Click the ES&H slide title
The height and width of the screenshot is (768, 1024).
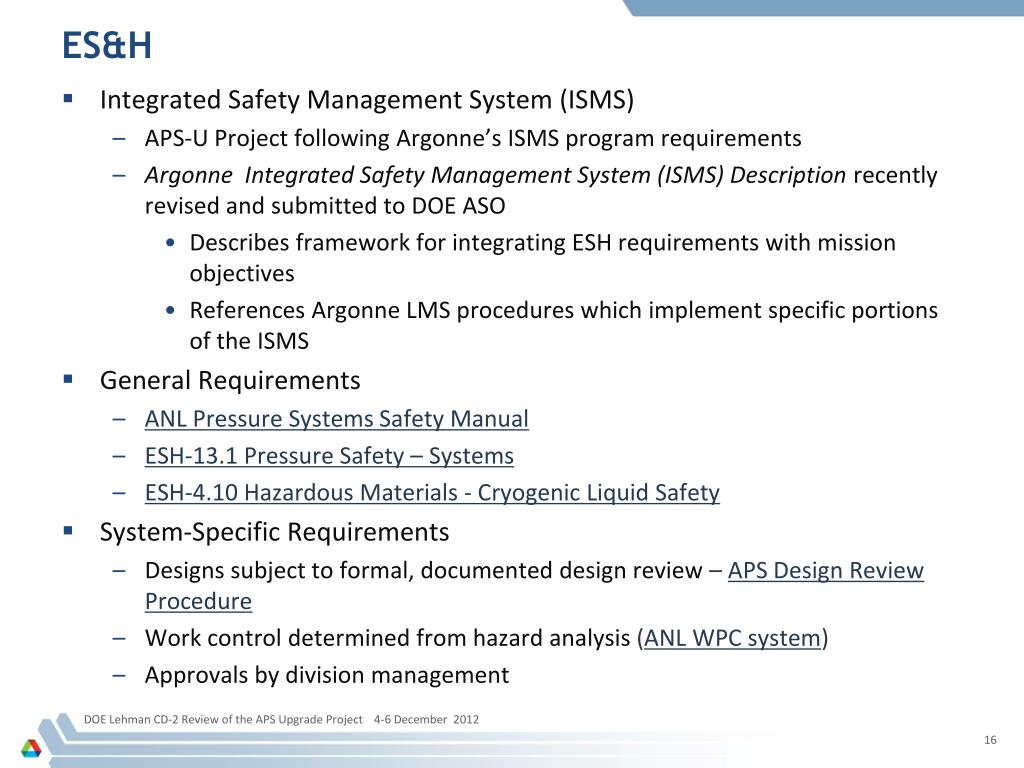click(x=106, y=46)
